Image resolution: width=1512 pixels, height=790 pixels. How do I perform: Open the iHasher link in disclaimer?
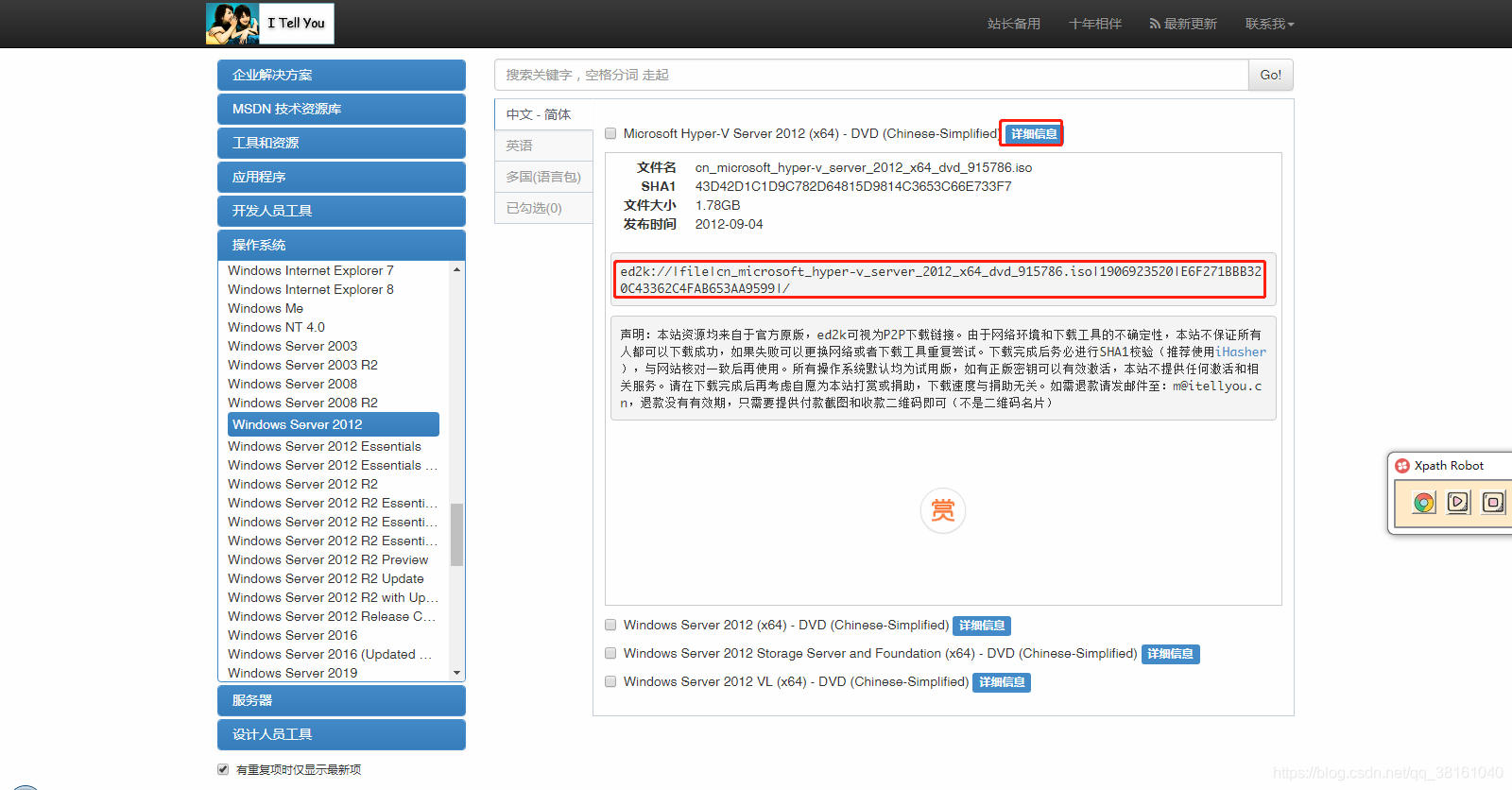click(x=1241, y=352)
